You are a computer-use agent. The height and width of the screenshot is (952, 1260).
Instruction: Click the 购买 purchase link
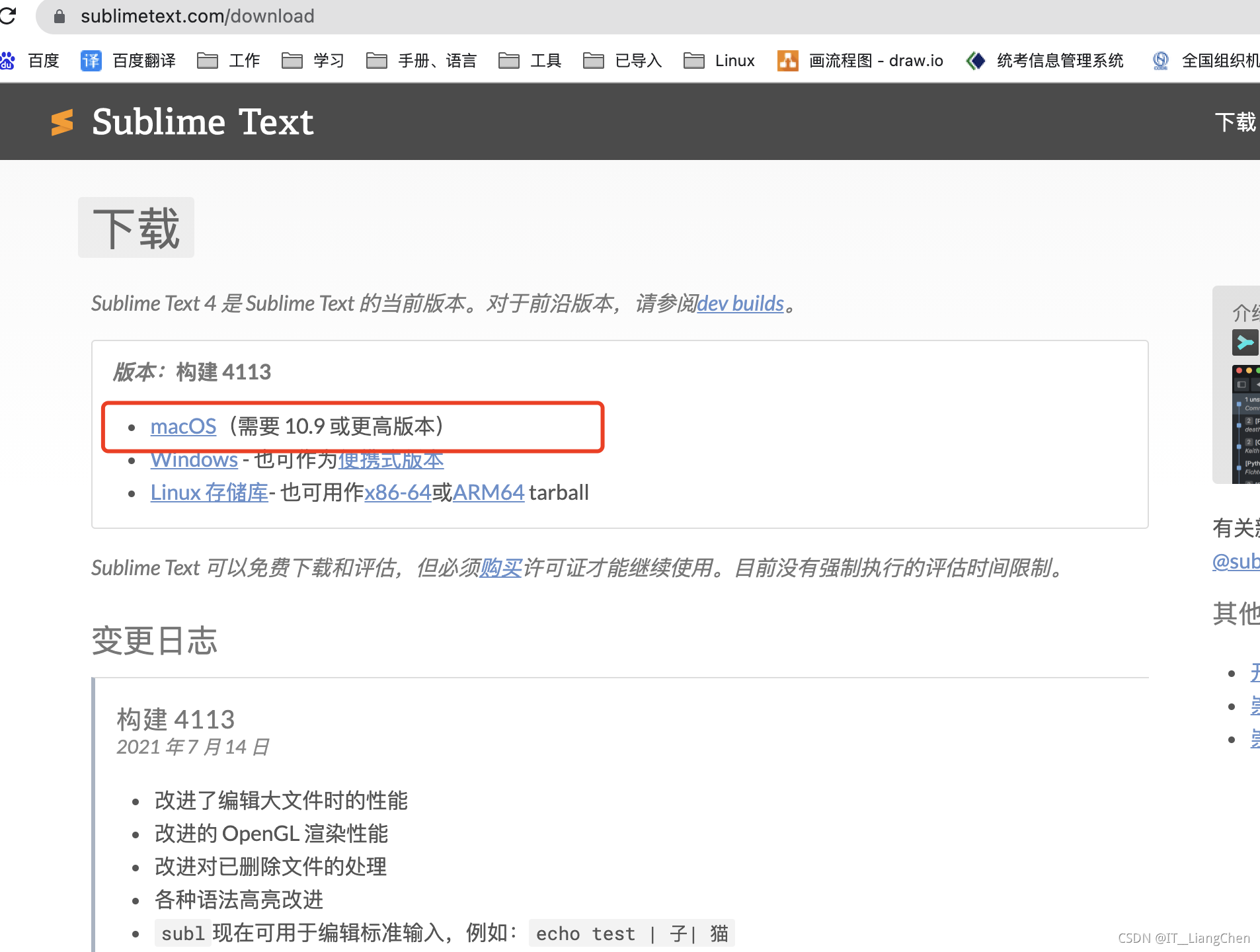[501, 568]
